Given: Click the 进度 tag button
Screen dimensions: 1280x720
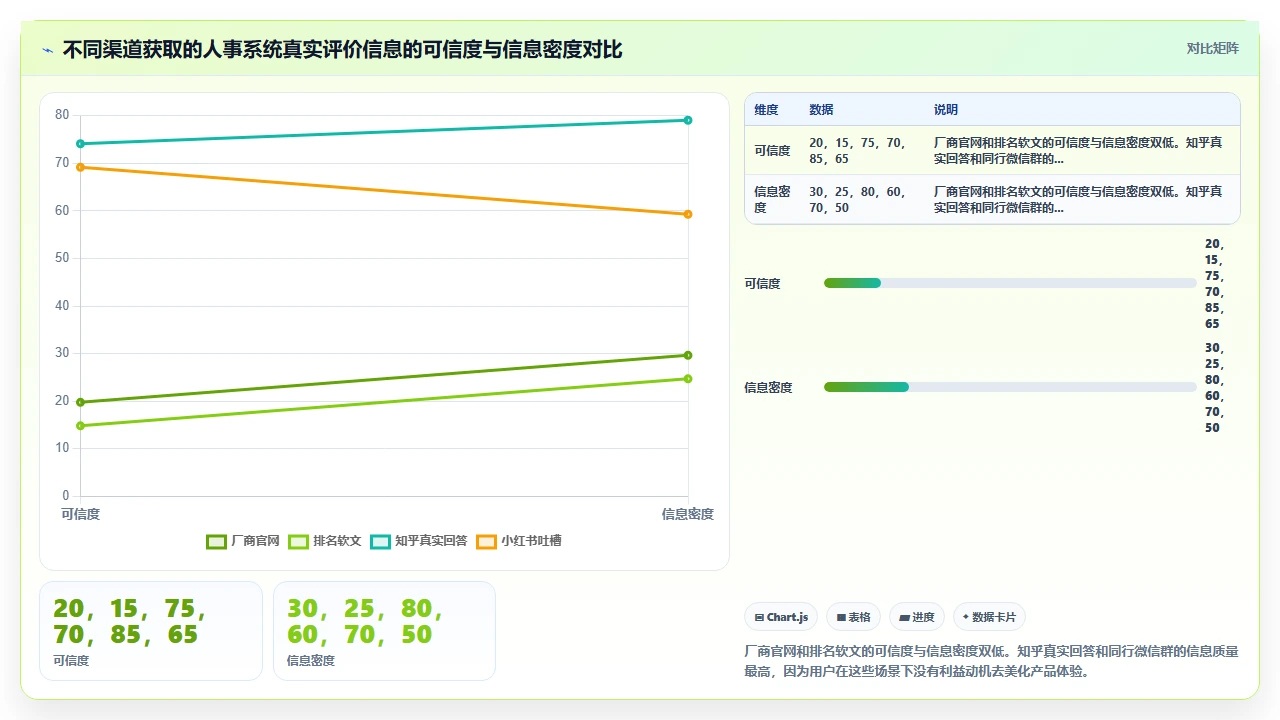Looking at the screenshot, I should [917, 617].
